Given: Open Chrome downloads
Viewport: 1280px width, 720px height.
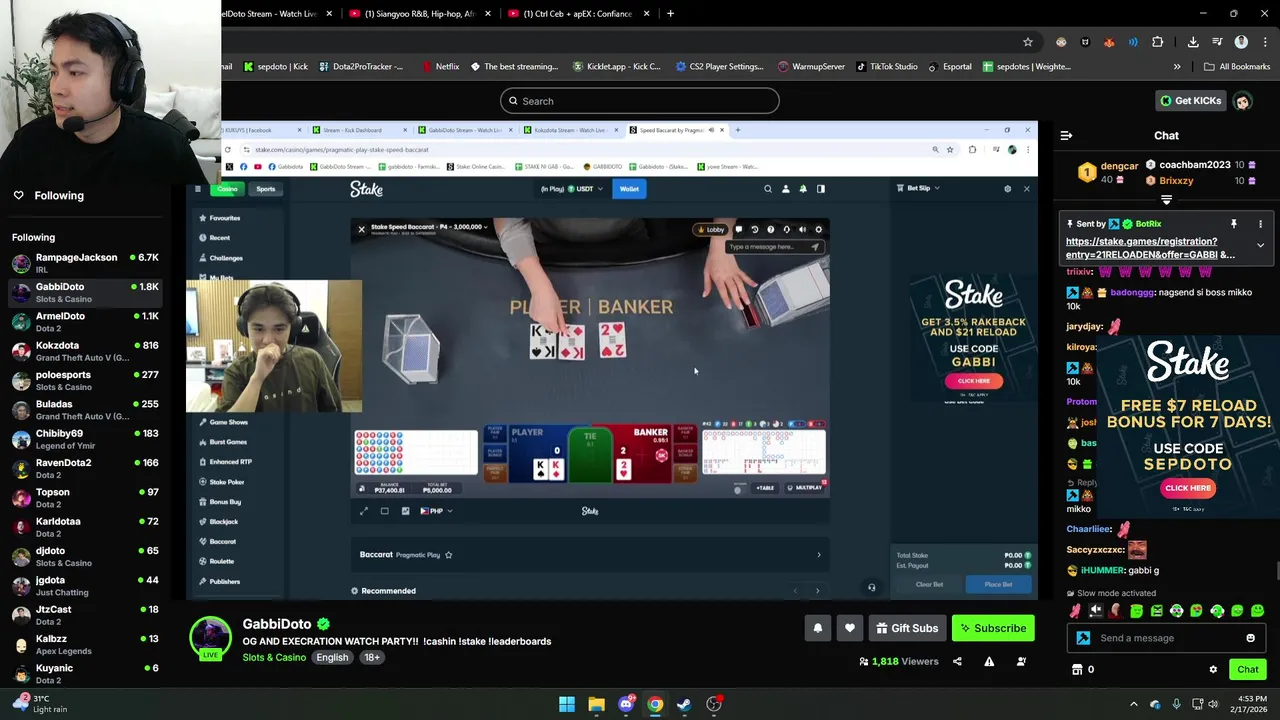Looking at the screenshot, I should pos(1193,42).
